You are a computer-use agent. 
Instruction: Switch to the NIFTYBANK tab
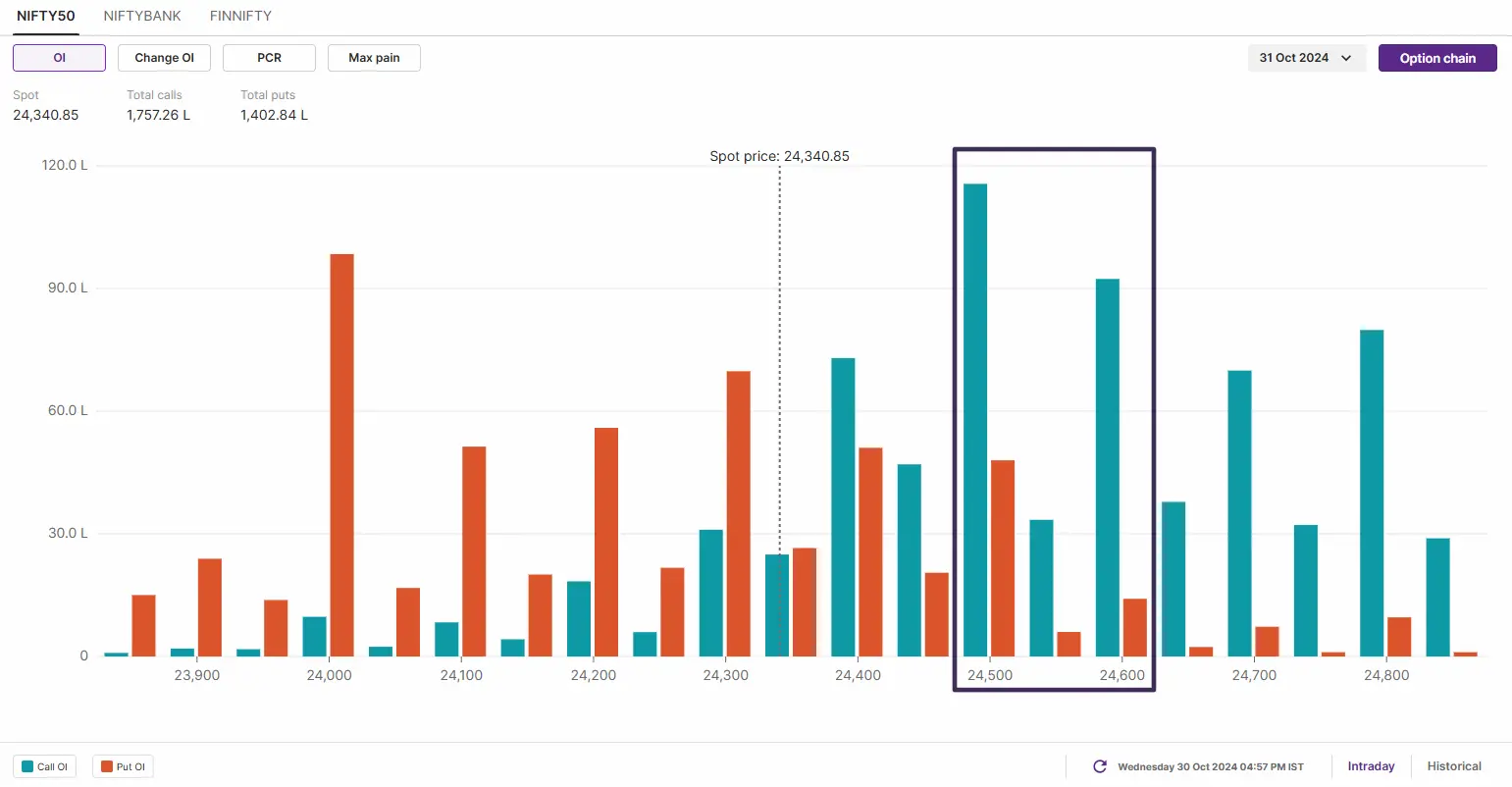coord(142,16)
